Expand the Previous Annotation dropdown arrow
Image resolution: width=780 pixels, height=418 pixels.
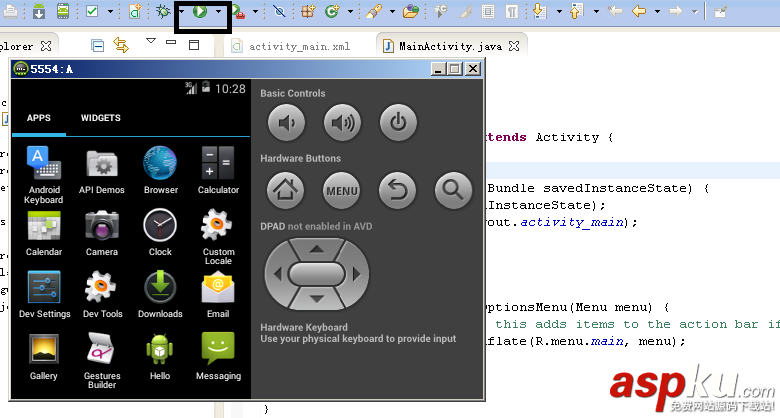pos(596,11)
